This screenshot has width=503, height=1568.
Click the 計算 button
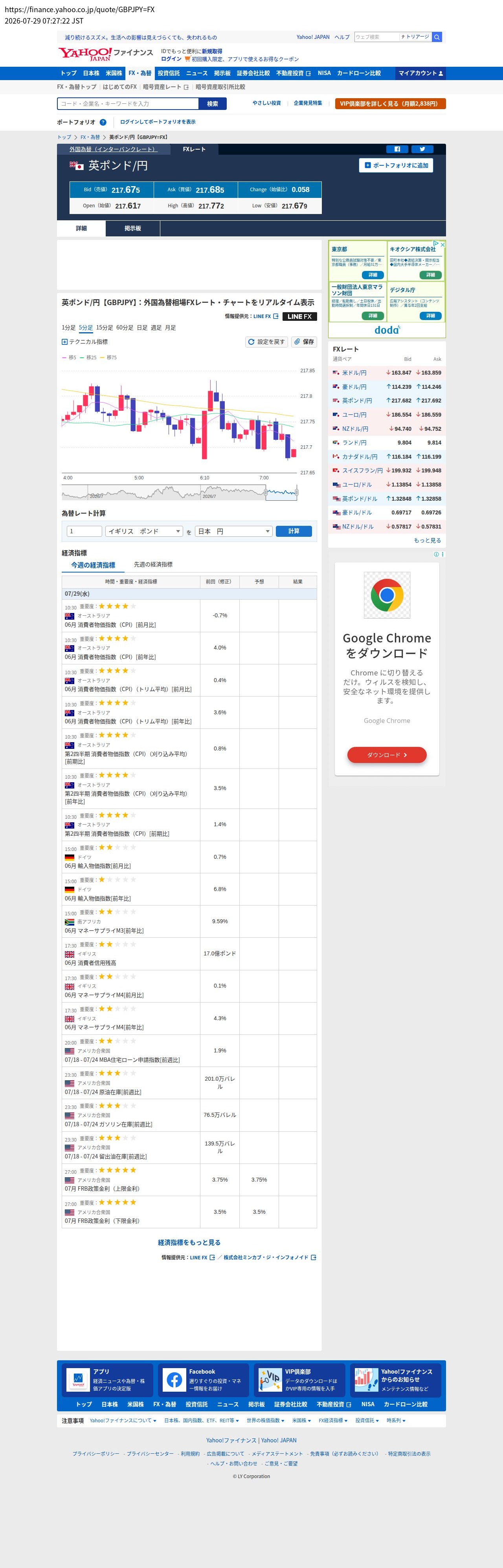[294, 531]
